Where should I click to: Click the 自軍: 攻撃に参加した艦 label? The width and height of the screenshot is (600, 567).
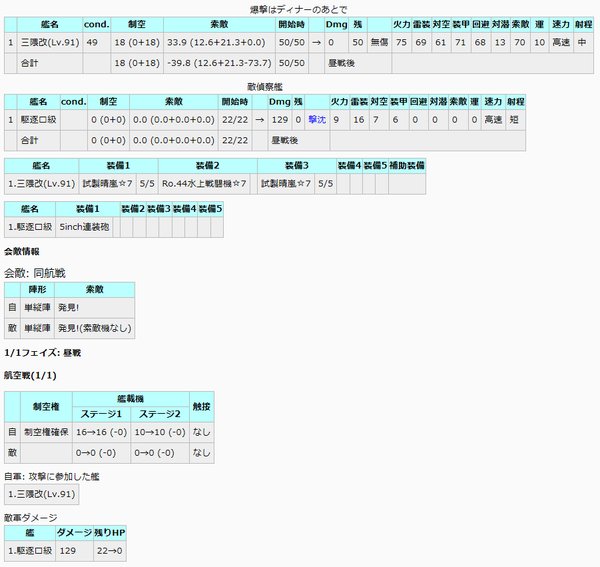(52, 477)
